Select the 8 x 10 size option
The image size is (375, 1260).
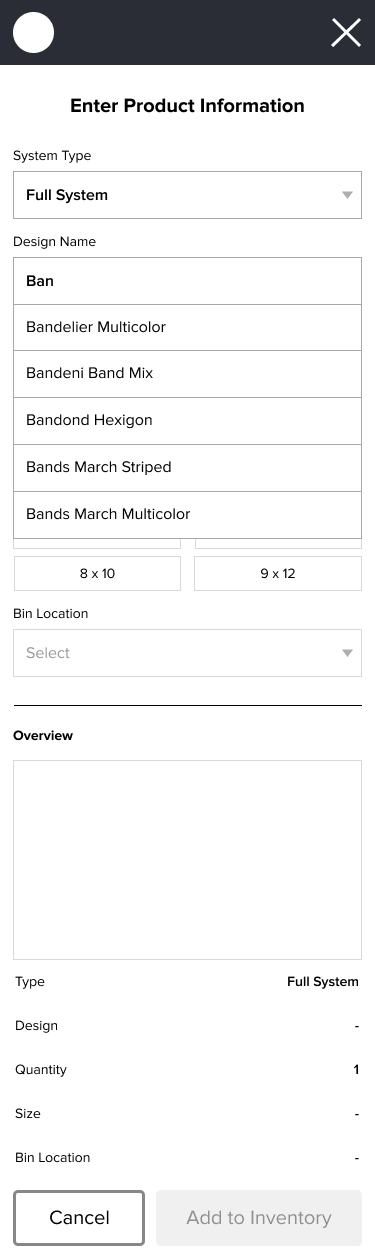click(97, 574)
